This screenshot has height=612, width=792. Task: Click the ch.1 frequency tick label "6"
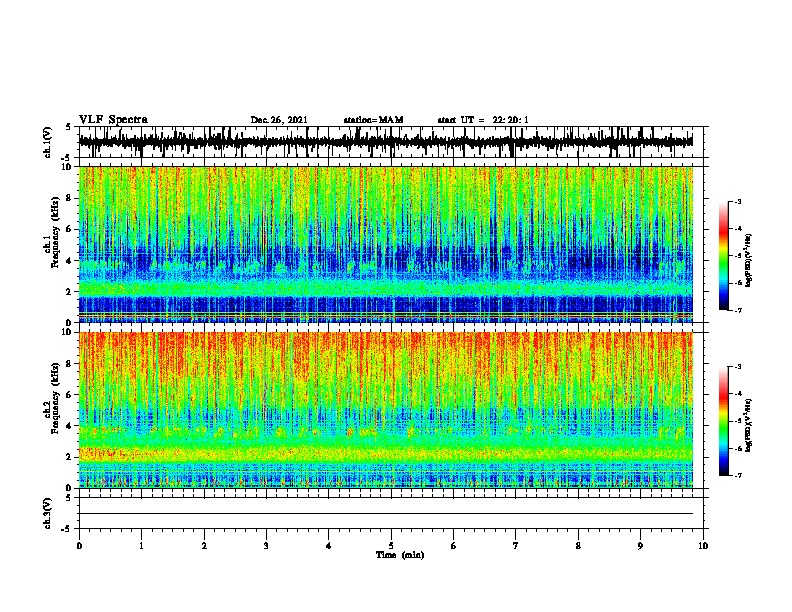click(69, 229)
